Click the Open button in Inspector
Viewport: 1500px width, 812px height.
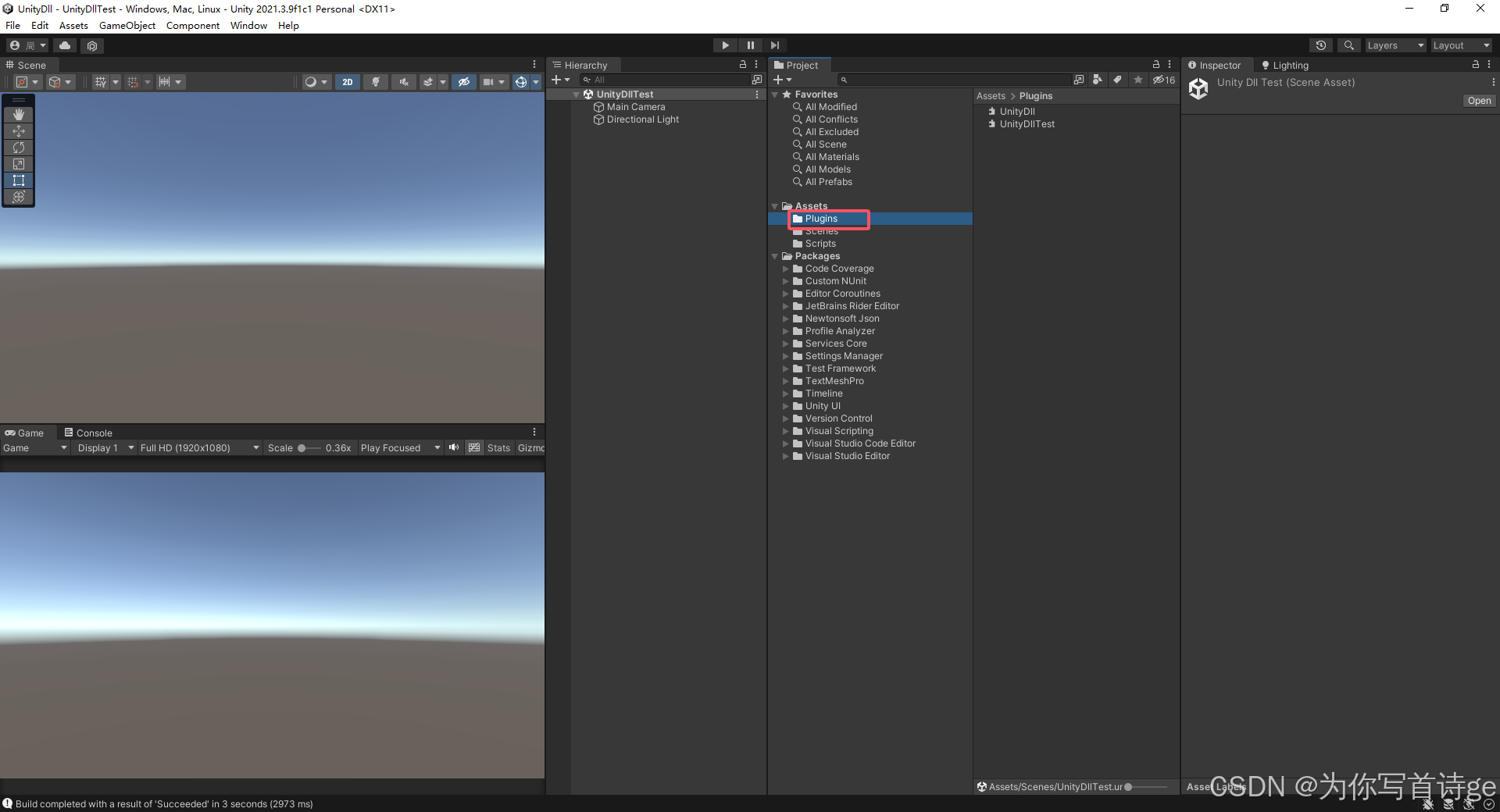point(1479,101)
